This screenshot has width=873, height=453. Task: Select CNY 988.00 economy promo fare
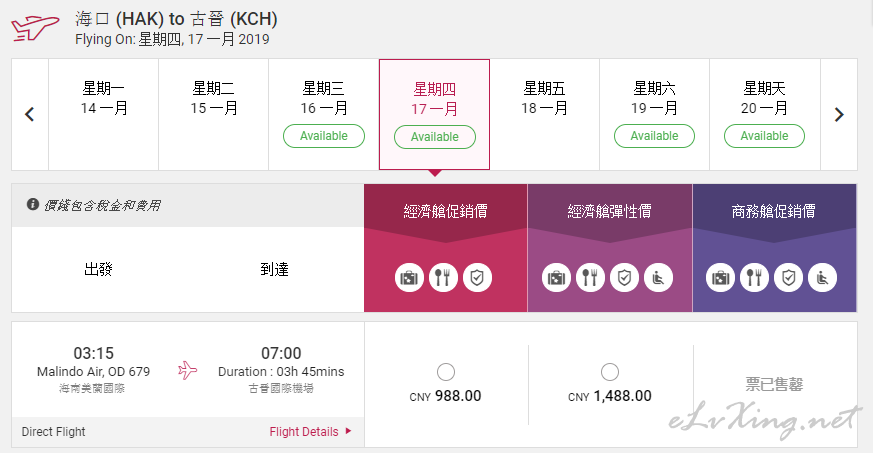tap(445, 372)
